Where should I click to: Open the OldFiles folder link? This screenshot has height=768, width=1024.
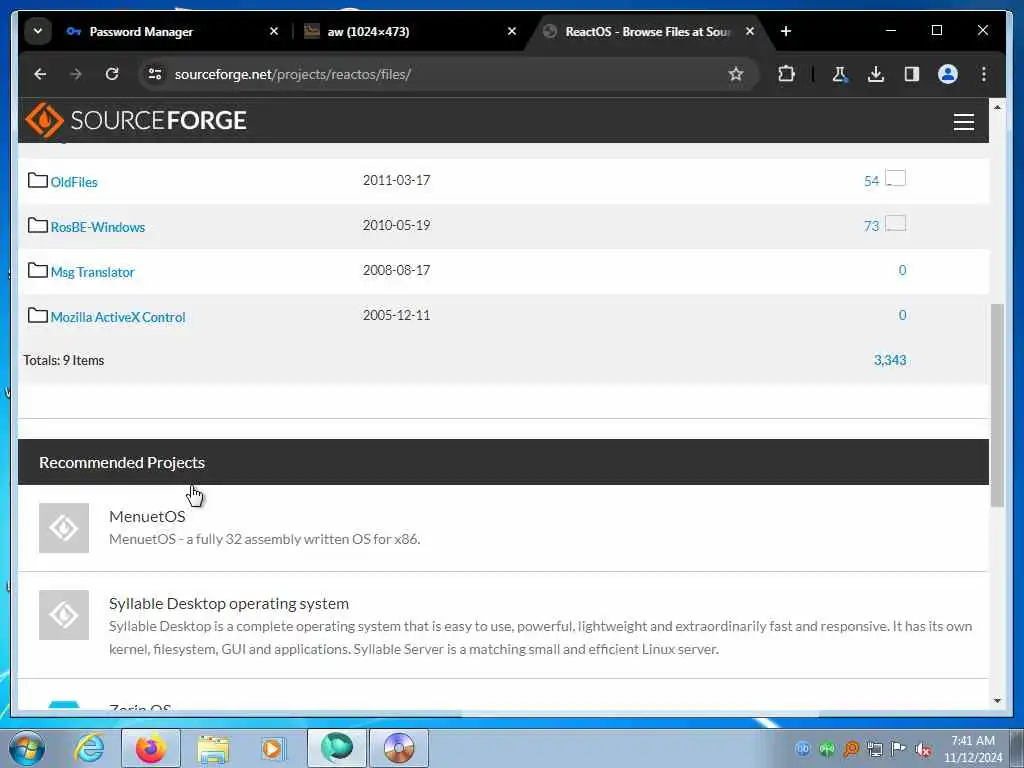(x=74, y=182)
